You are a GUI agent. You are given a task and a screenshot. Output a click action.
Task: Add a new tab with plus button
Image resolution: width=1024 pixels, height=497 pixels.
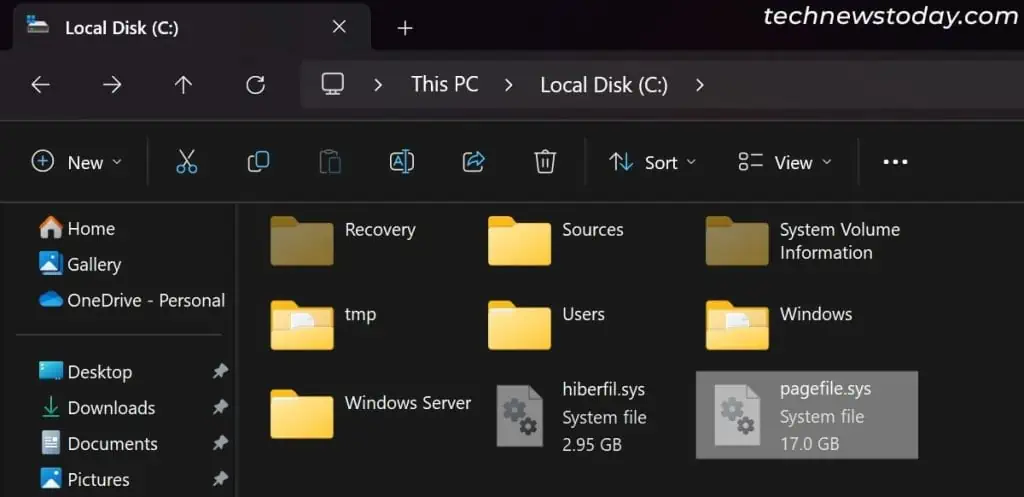pos(405,27)
